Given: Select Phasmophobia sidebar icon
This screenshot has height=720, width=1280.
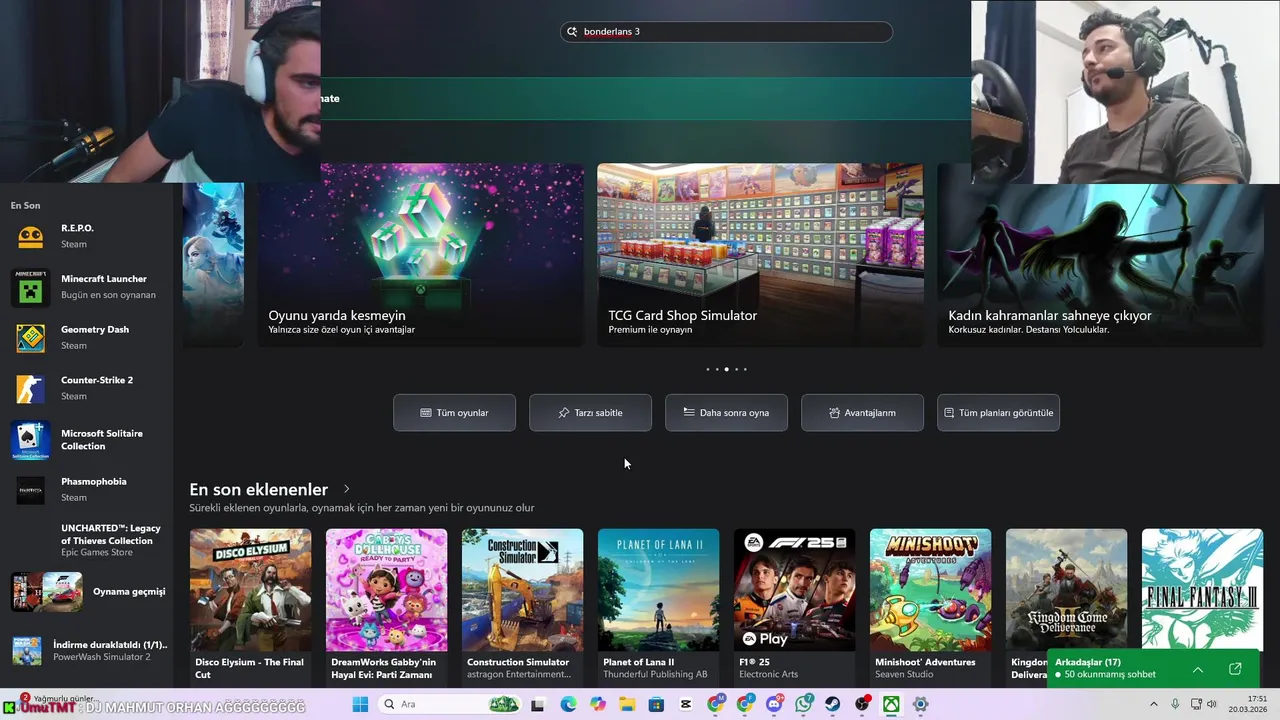Looking at the screenshot, I should pos(31,490).
